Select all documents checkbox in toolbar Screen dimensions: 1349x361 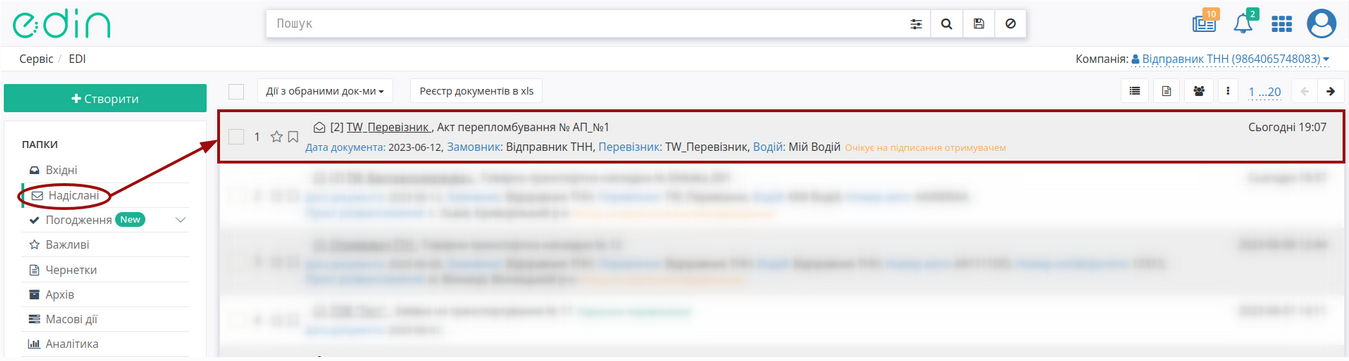tap(236, 91)
